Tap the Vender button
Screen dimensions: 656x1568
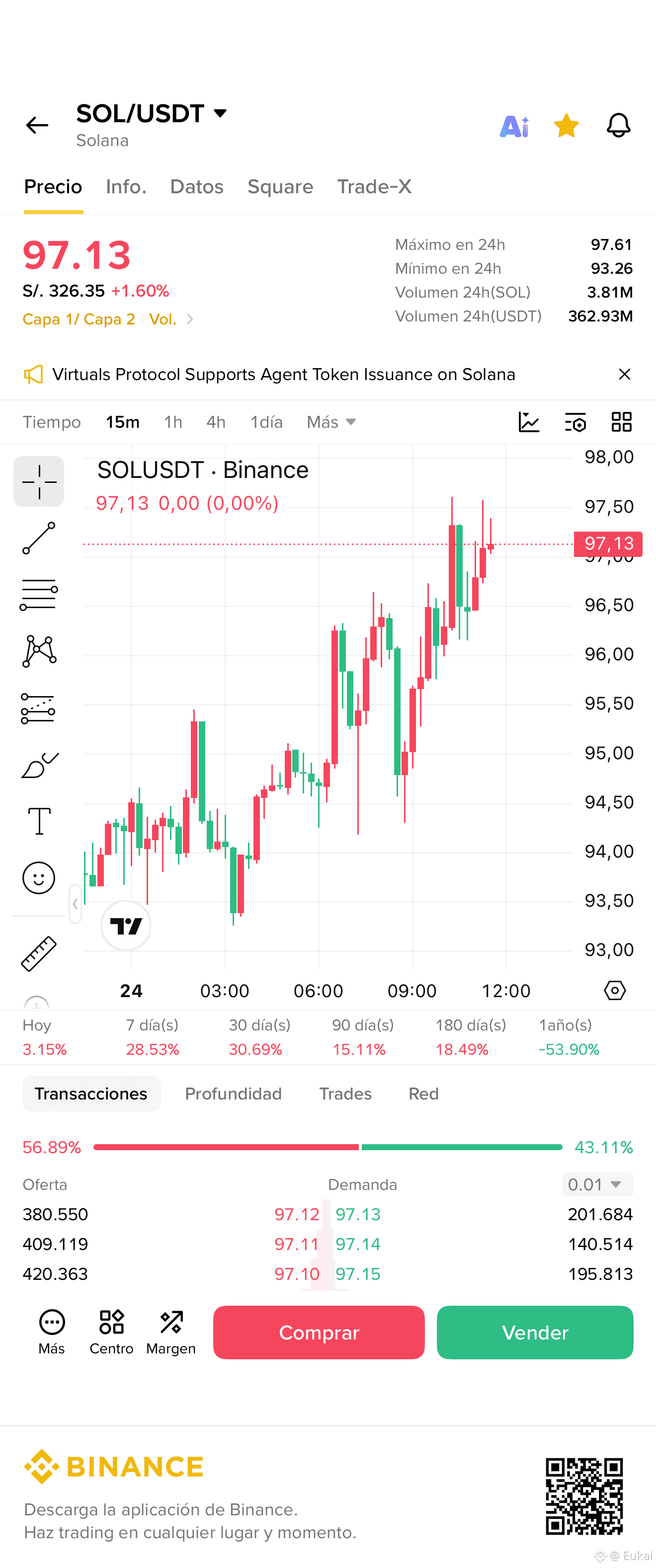coord(535,1333)
